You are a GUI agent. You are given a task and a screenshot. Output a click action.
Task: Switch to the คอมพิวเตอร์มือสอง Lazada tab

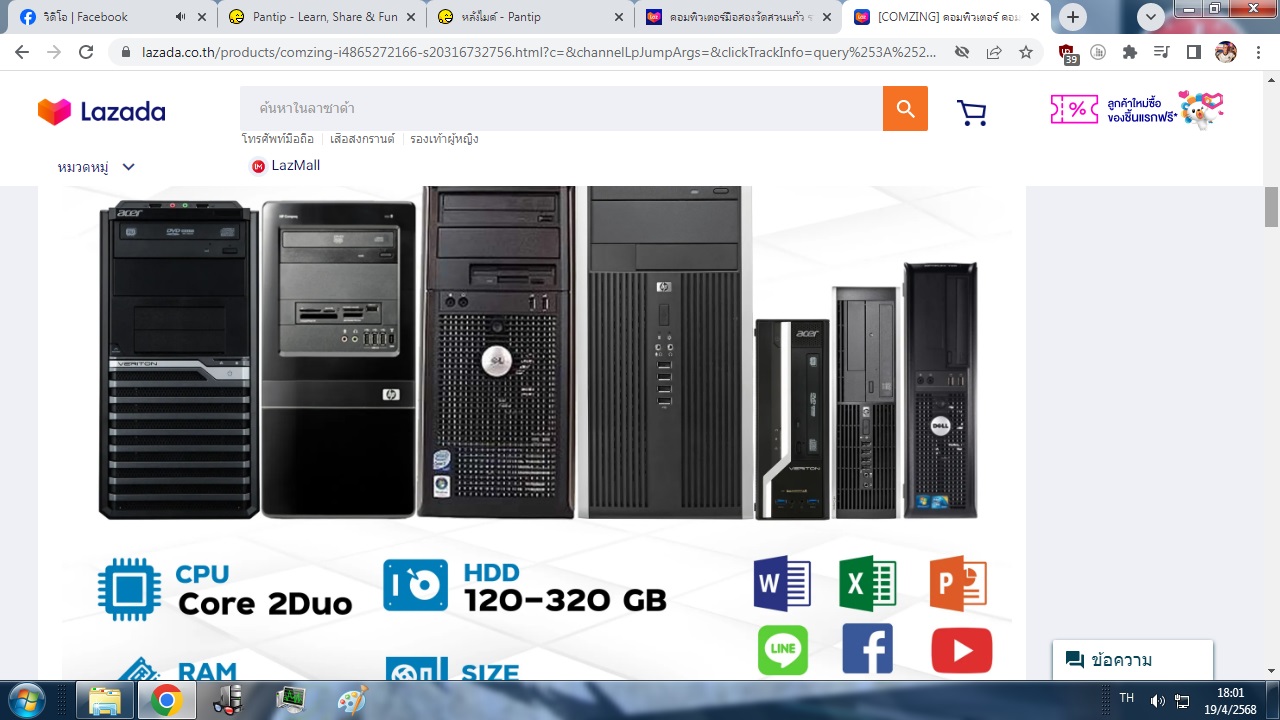(738, 17)
